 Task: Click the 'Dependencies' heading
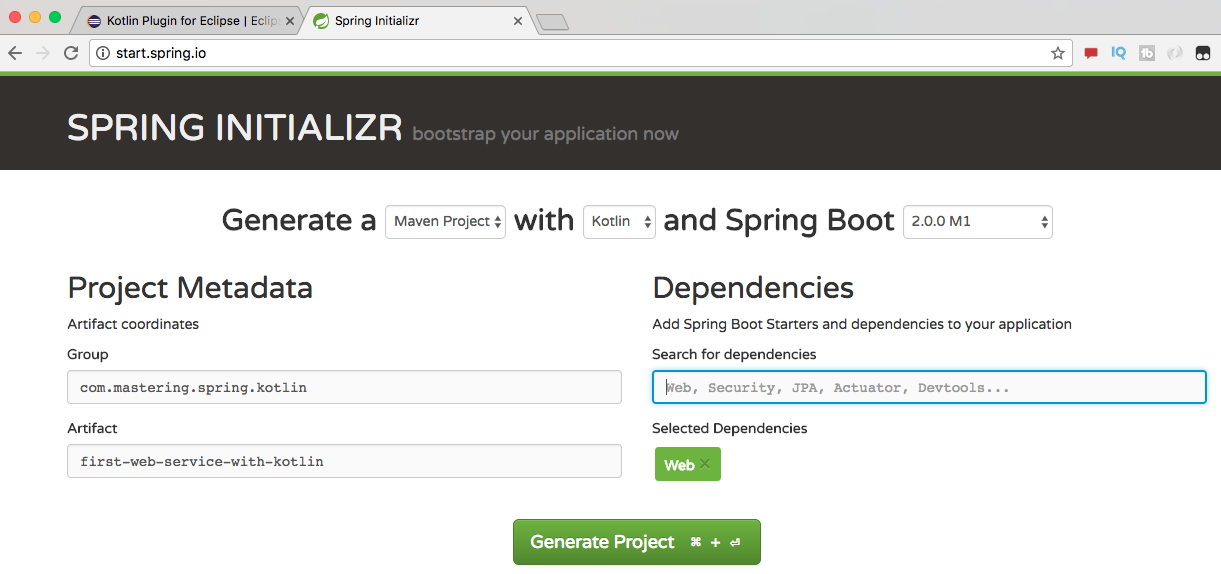(753, 288)
